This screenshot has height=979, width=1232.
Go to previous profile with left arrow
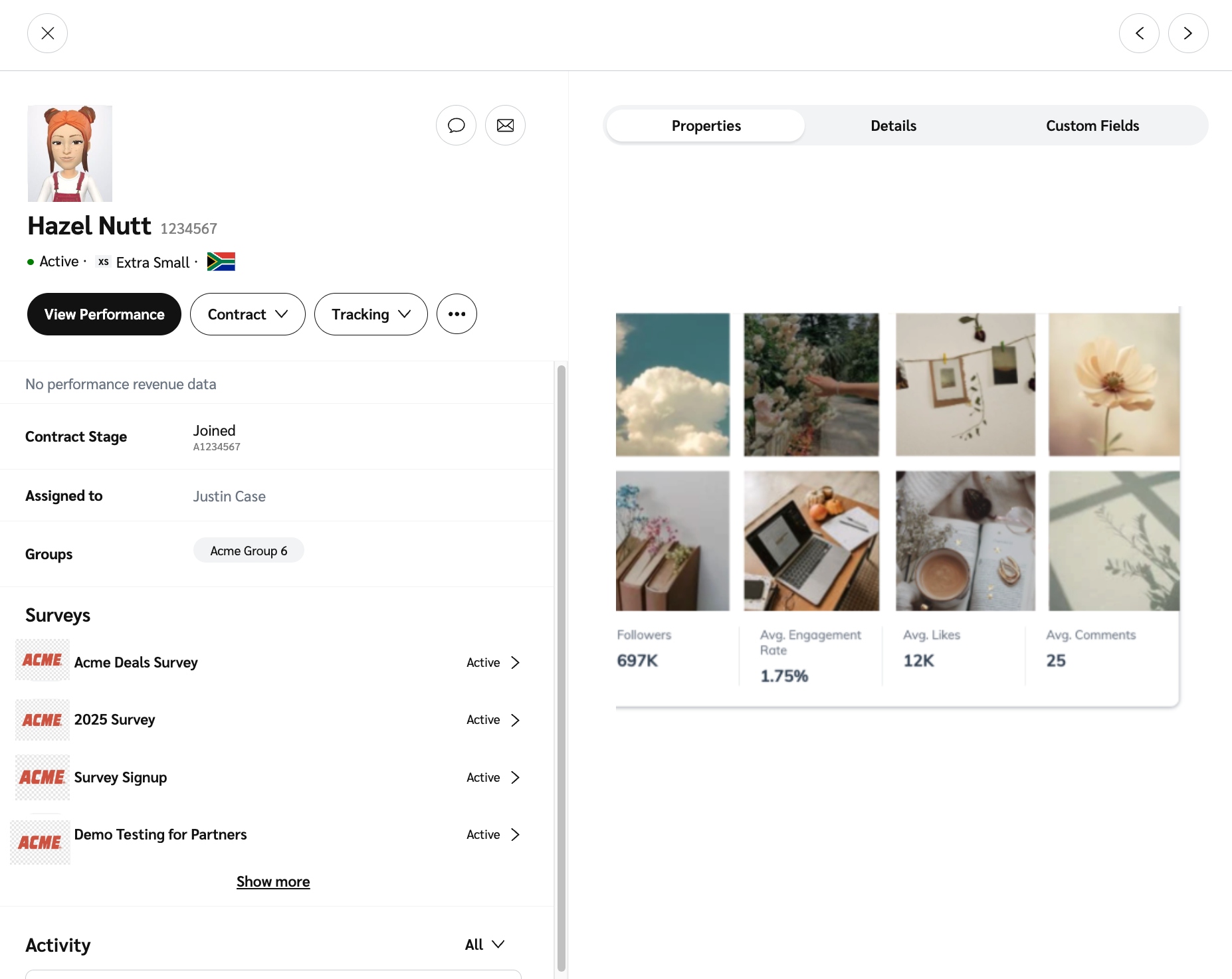(1139, 33)
